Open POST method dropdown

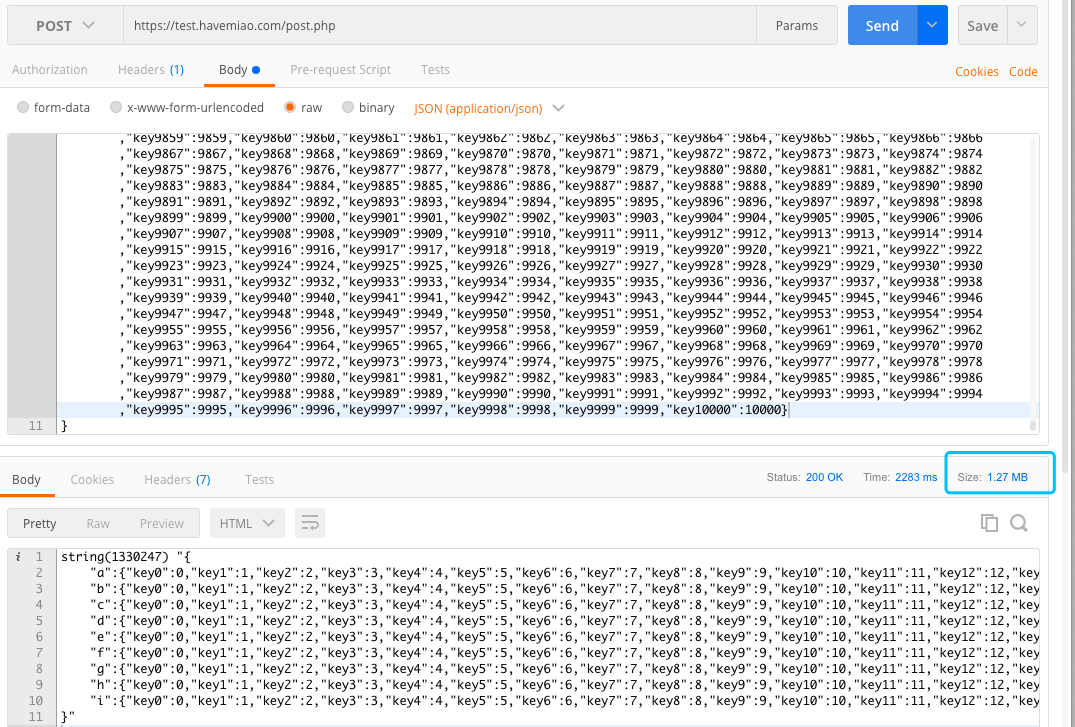point(65,25)
